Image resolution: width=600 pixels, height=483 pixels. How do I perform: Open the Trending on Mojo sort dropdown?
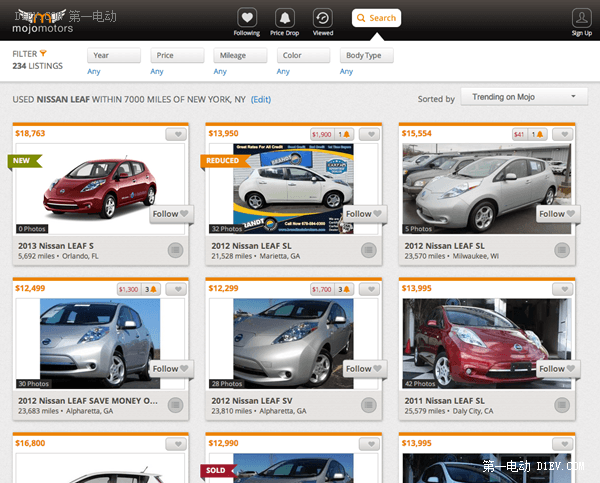tap(524, 97)
